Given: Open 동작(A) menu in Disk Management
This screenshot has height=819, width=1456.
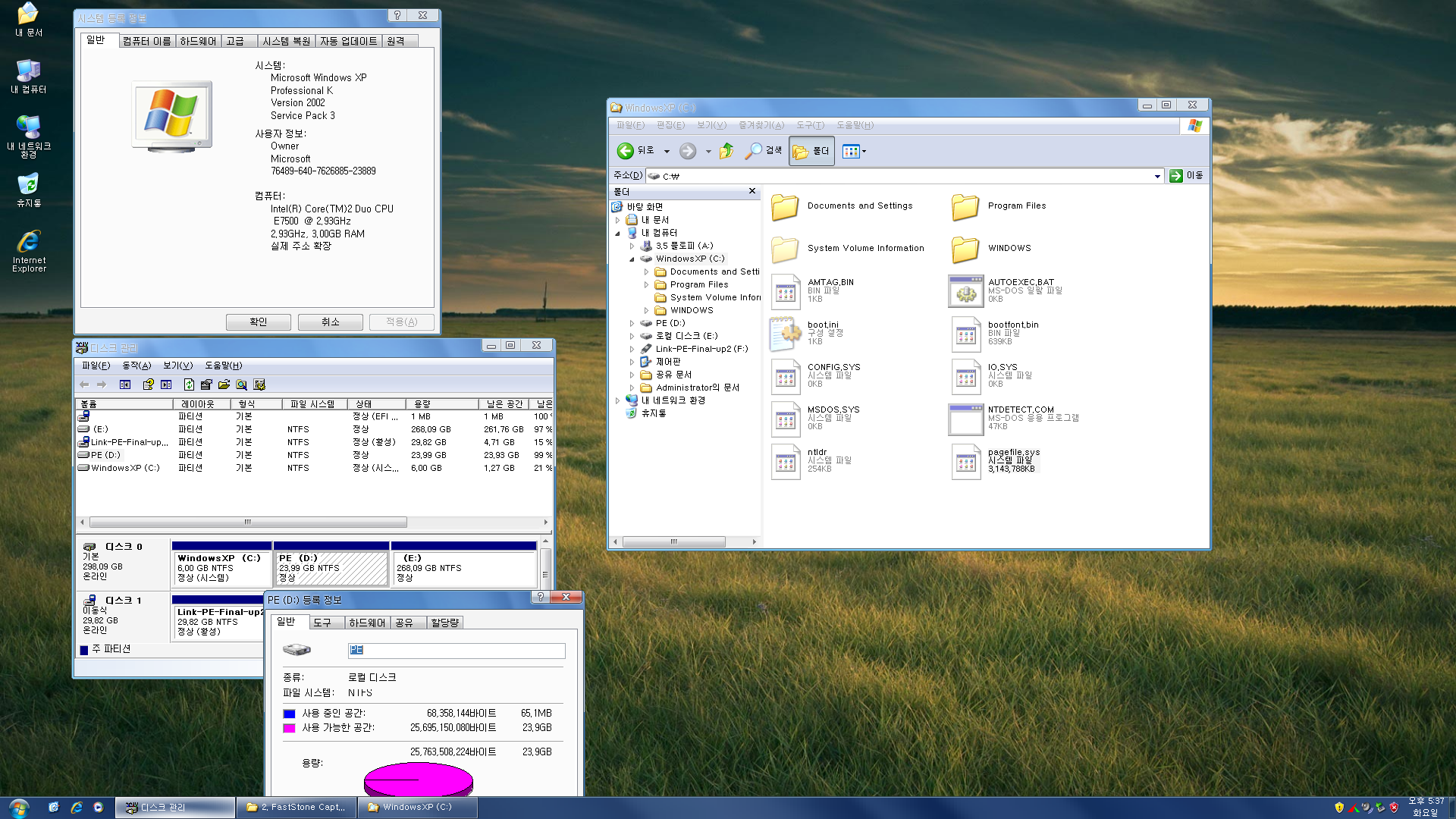Looking at the screenshot, I should pos(136,366).
